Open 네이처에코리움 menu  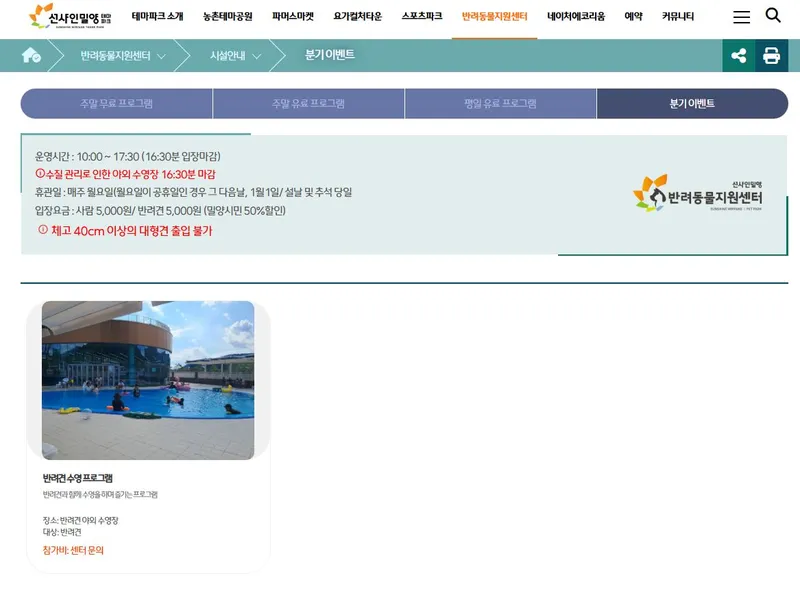(x=576, y=16)
